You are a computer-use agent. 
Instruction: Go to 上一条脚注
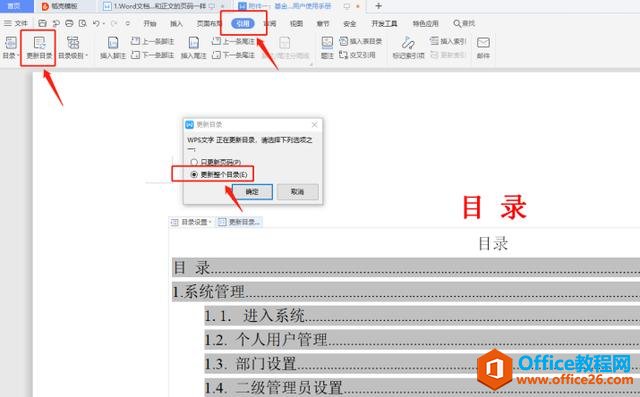pos(152,41)
